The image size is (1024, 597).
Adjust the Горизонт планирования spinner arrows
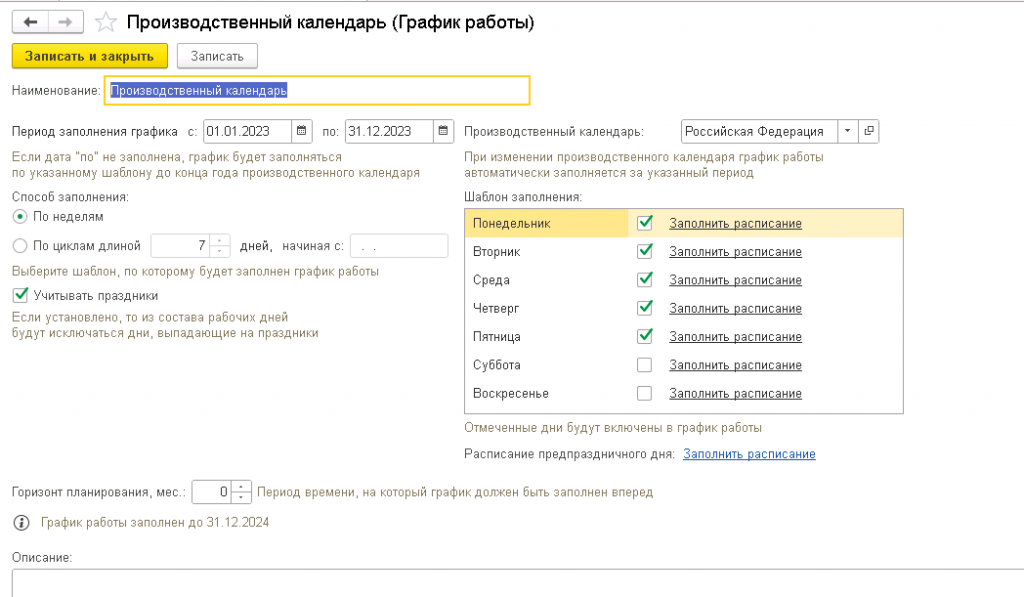coord(242,492)
